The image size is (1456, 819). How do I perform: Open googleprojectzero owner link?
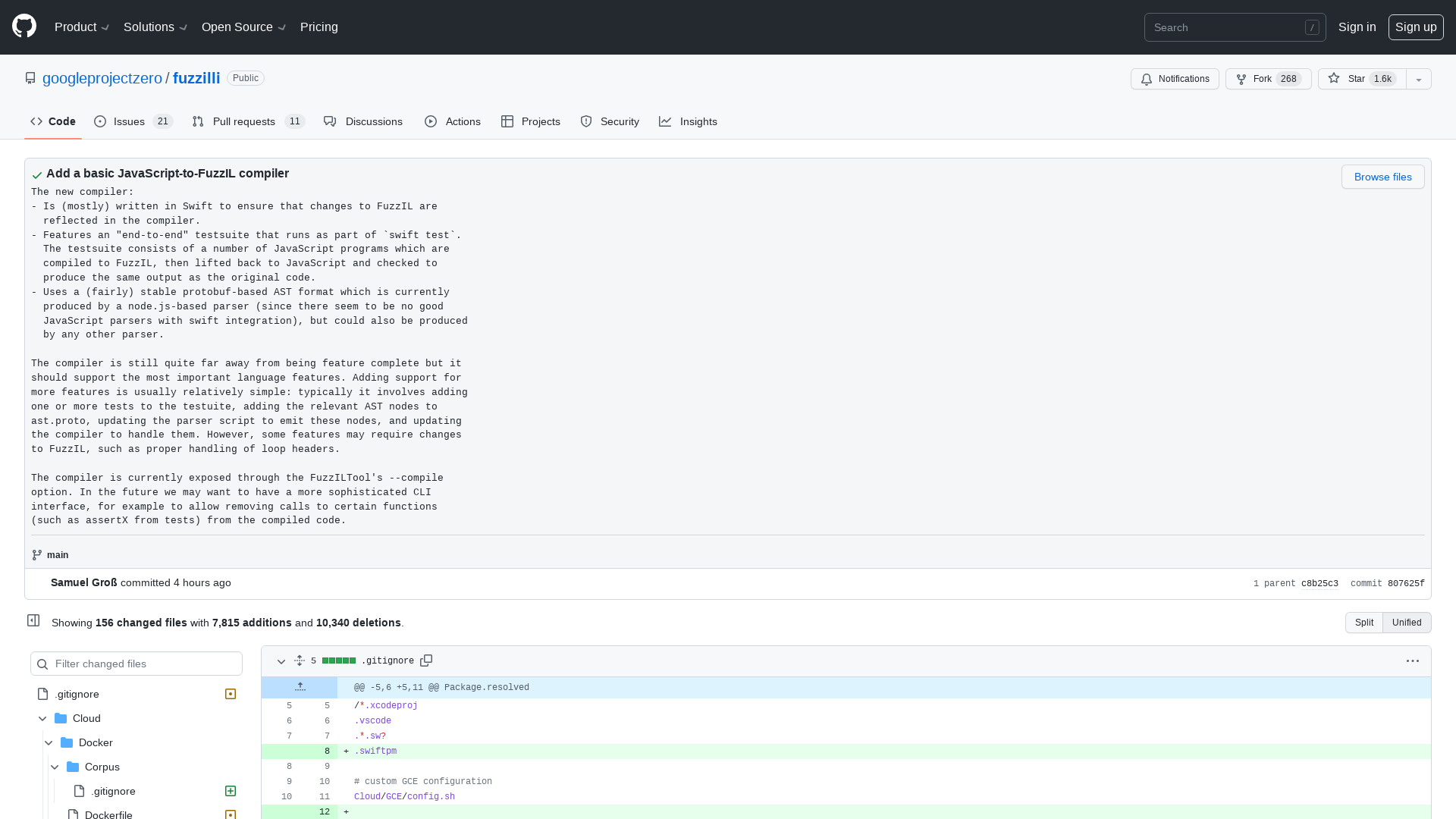102,78
